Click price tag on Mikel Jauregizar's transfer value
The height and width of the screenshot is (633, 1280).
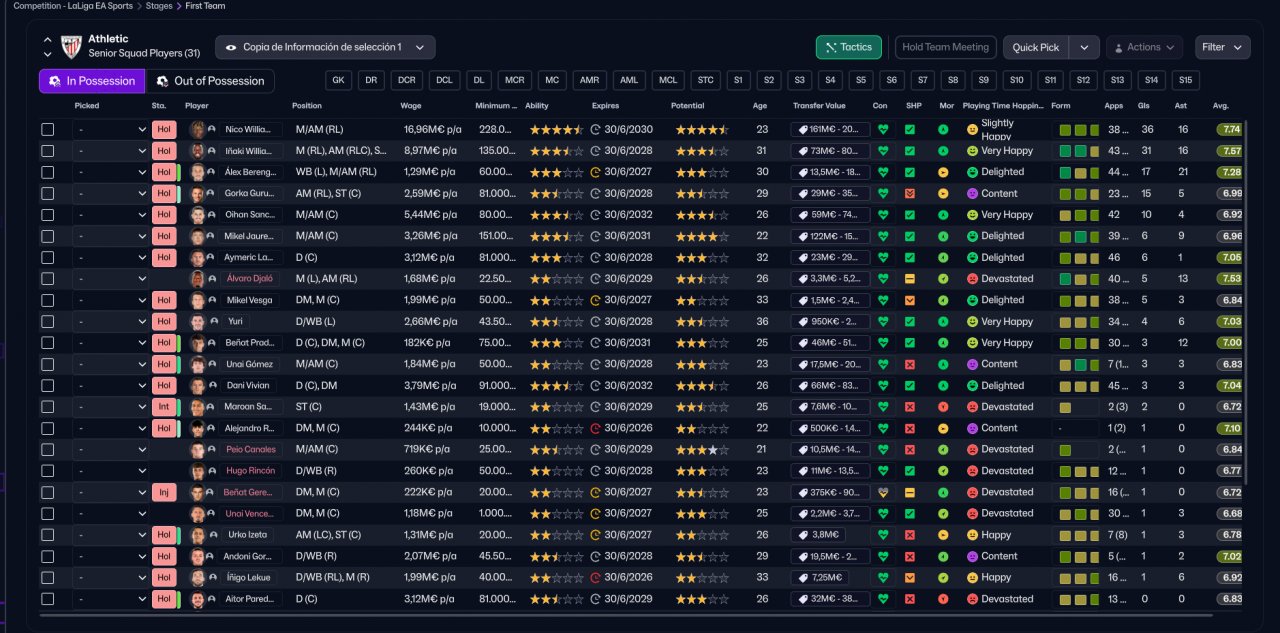click(802, 236)
